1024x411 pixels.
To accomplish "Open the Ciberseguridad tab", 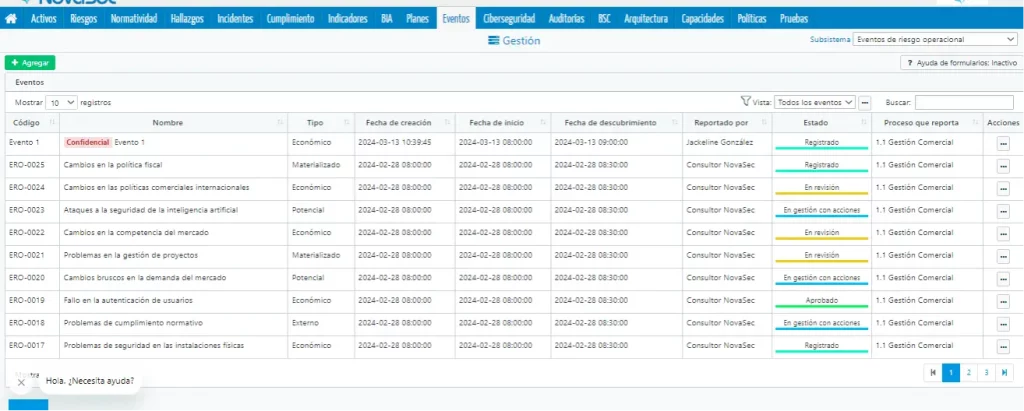I will click(509, 19).
